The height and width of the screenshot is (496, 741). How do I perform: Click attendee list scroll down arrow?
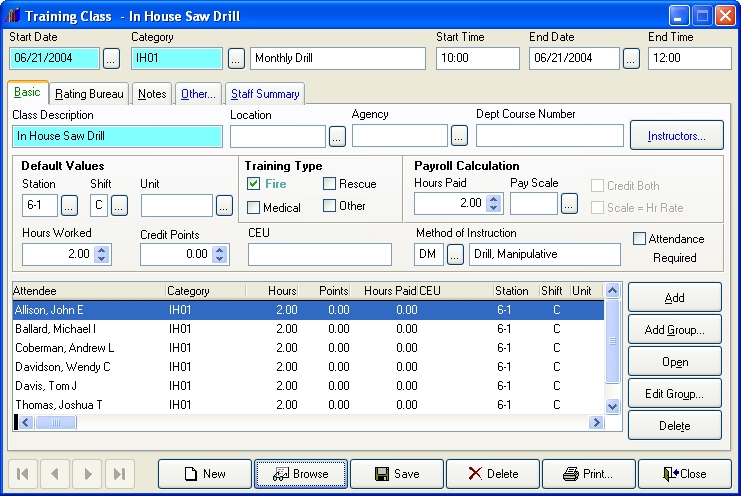[612, 406]
